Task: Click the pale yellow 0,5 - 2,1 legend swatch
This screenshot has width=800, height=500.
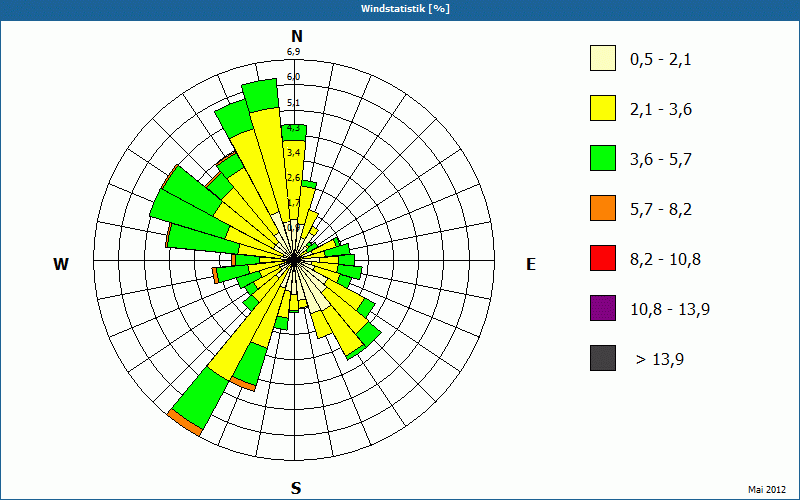Action: click(x=603, y=58)
